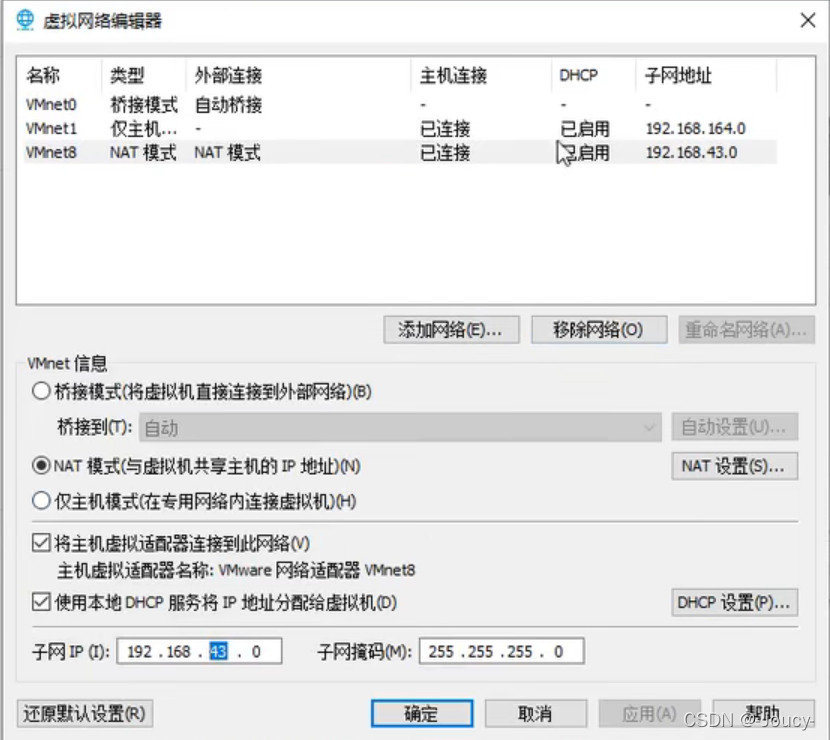
Task: Click 自动设置(U)... button
Action: coord(735,427)
